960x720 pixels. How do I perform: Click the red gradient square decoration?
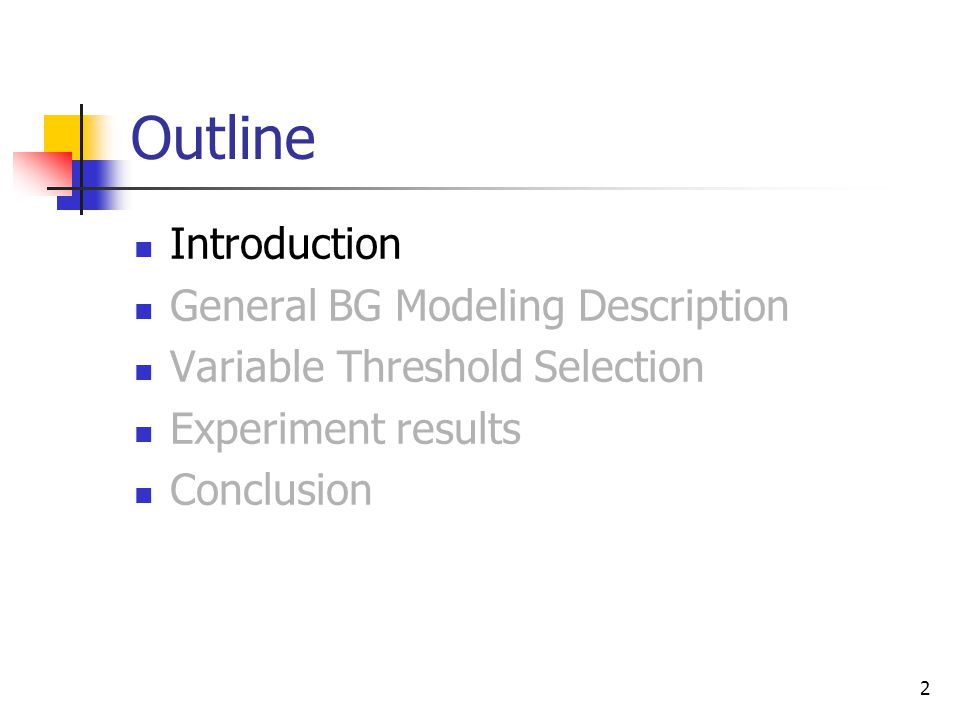43,173
